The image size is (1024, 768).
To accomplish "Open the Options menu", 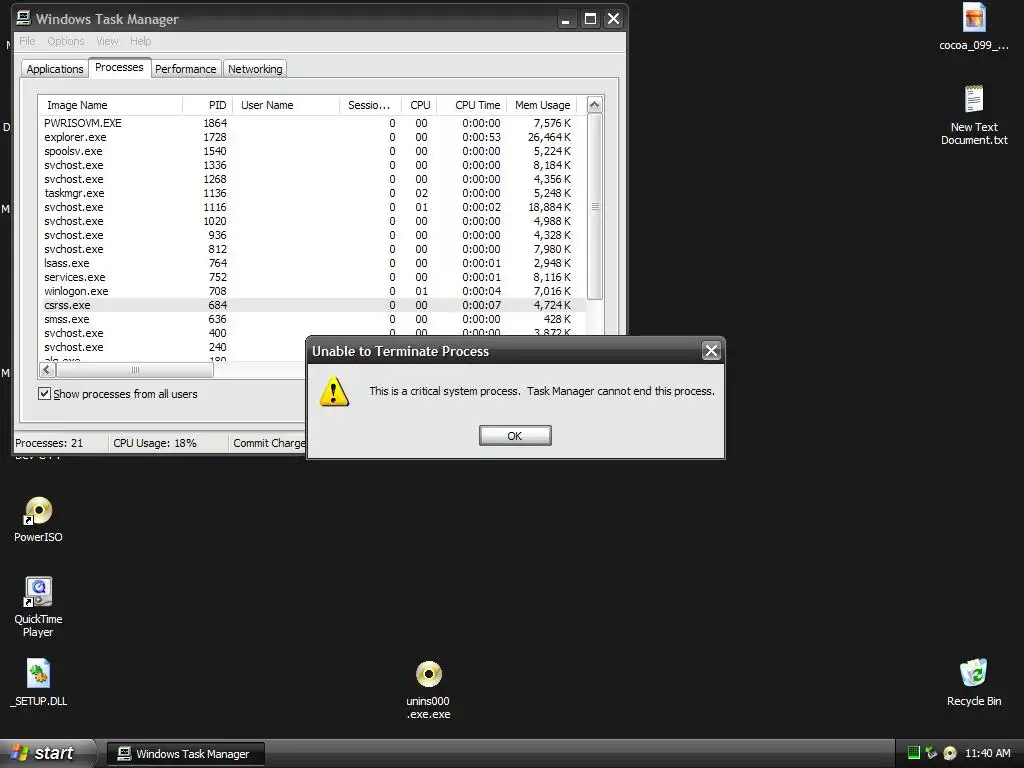I will (66, 41).
